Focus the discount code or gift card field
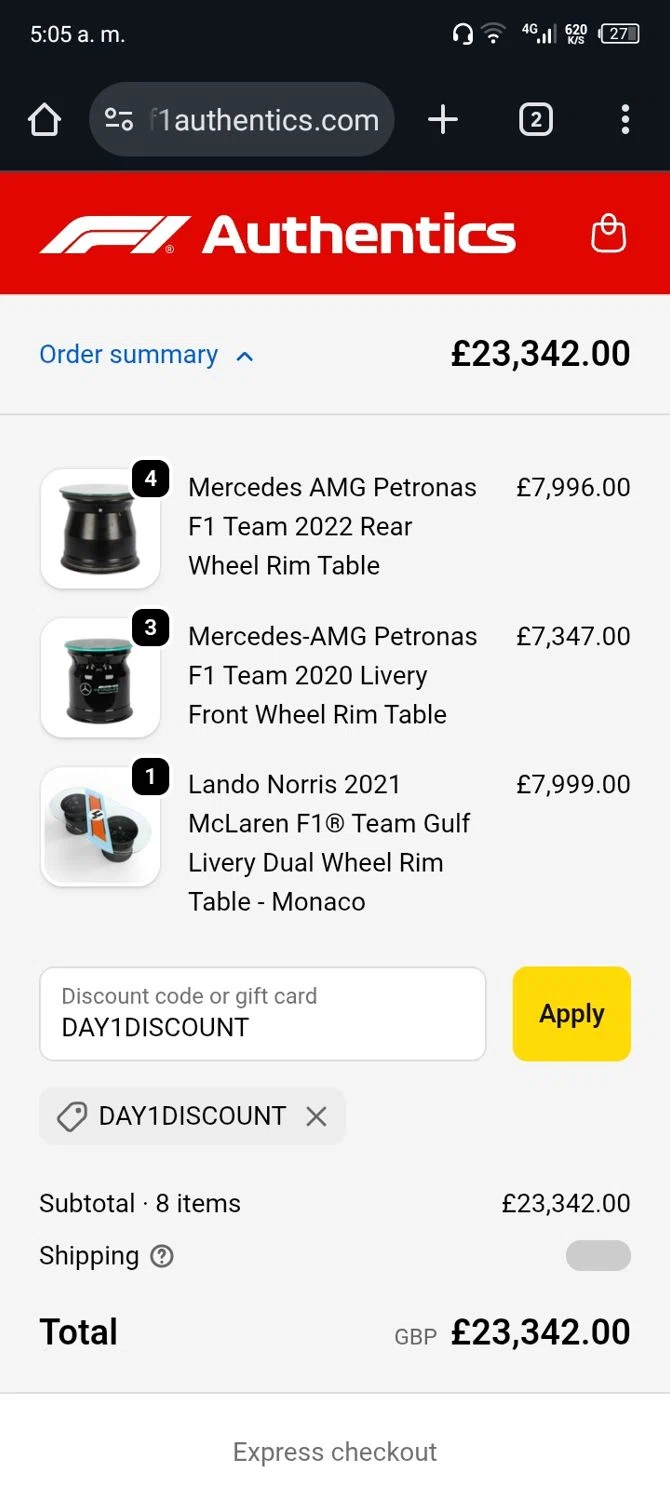This screenshot has height=1500, width=670. [262, 1014]
